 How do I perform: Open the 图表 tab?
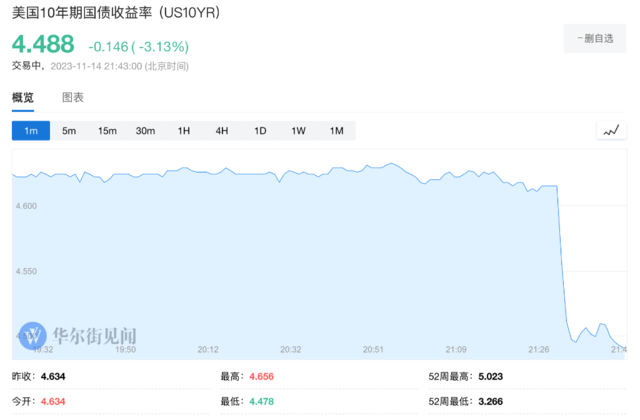[73, 98]
